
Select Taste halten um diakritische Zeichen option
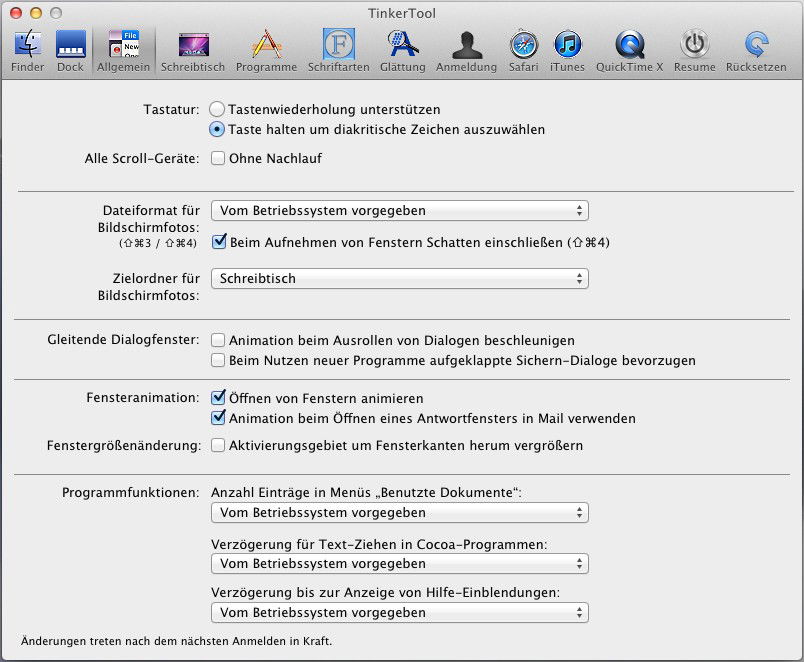217,129
